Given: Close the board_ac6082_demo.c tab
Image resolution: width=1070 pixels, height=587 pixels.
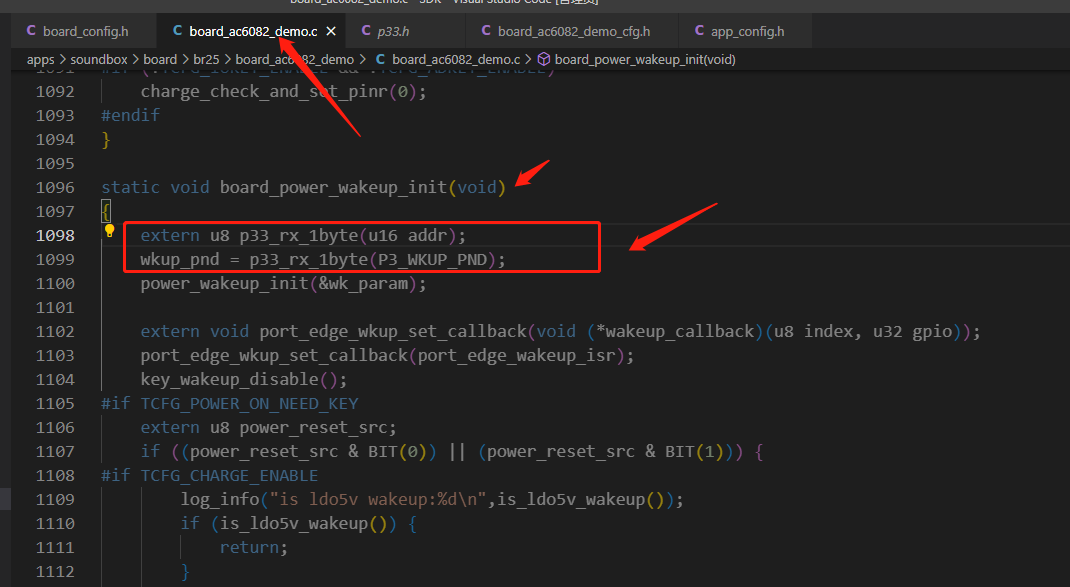Looking at the screenshot, I should (331, 31).
